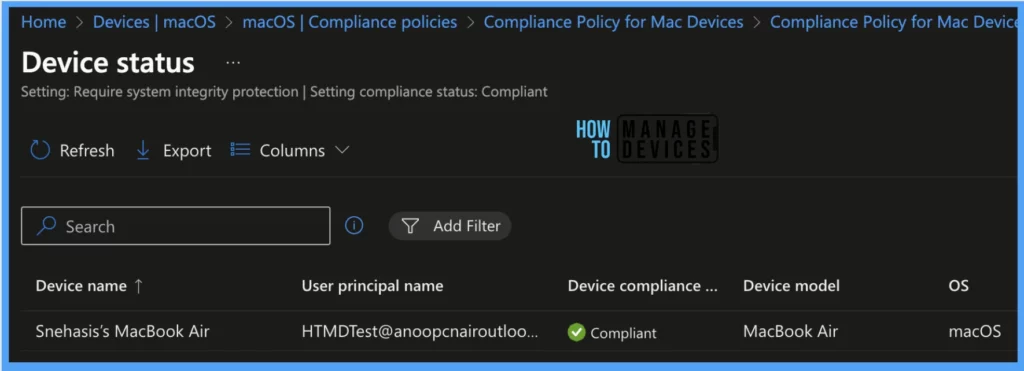Click the funnel icon in Add Filter
Viewport: 1024px width, 371px height.
click(410, 226)
